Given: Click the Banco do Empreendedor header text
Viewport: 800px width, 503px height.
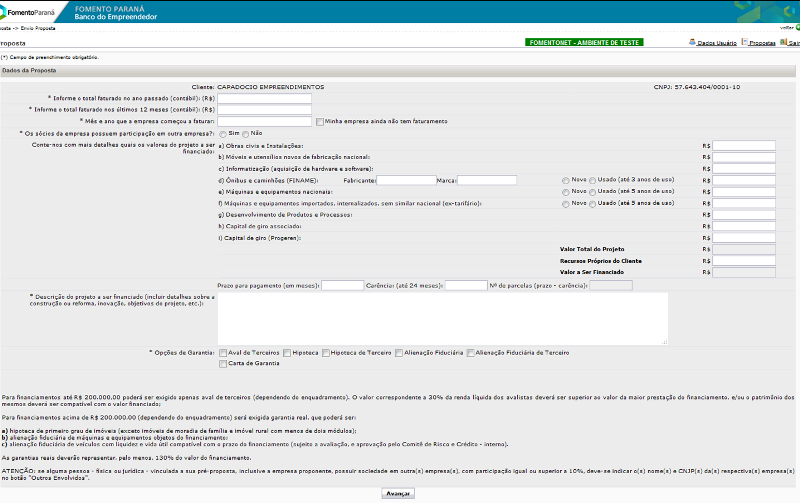Looking at the screenshot, I should (x=115, y=17).
